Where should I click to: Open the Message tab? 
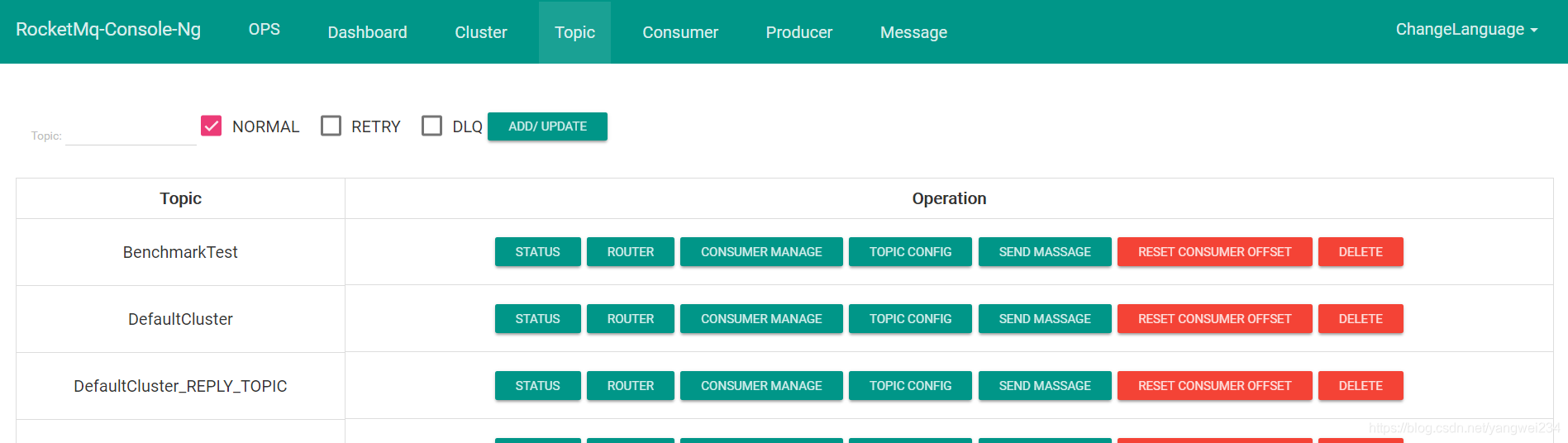[x=913, y=32]
